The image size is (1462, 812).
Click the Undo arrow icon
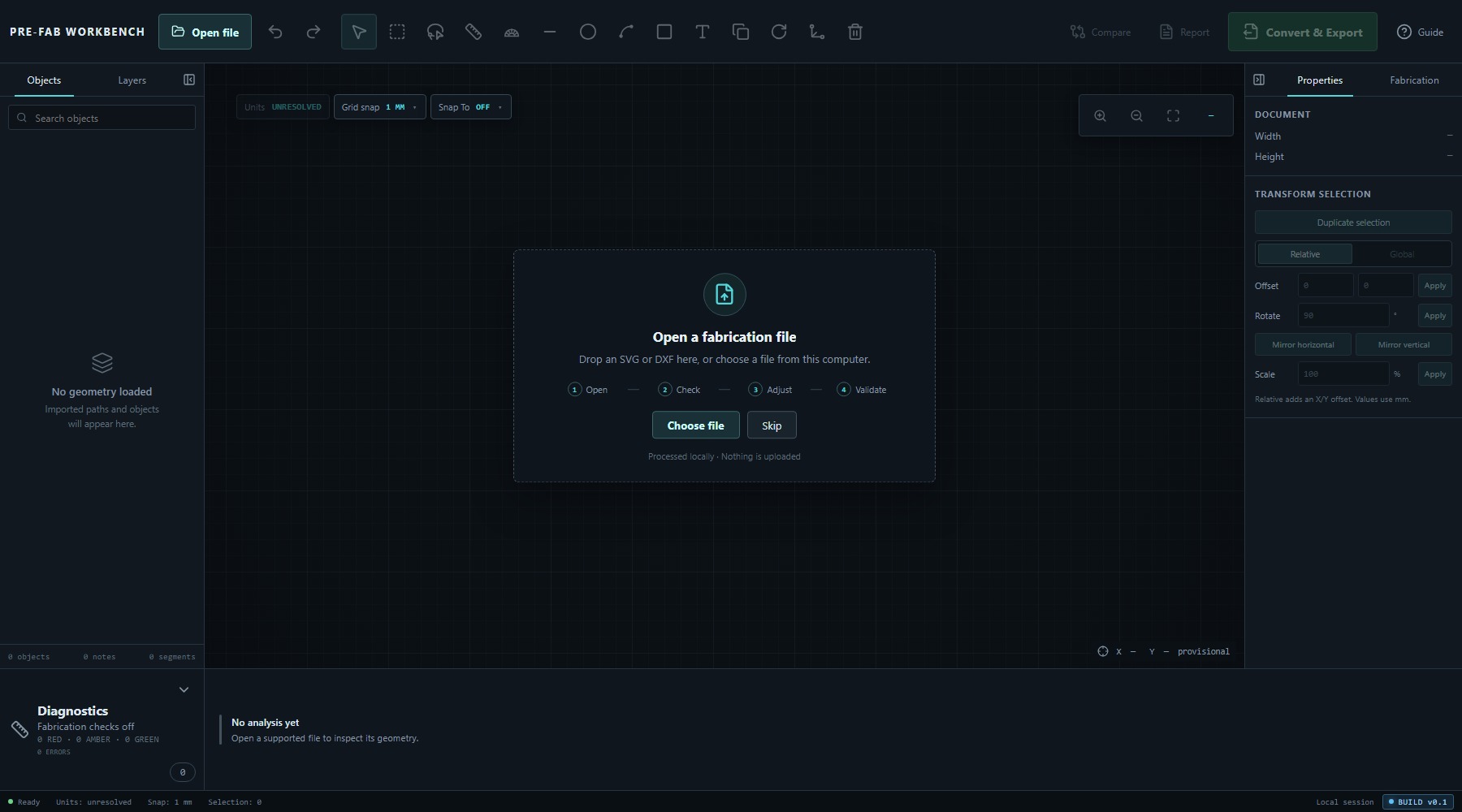(x=275, y=32)
